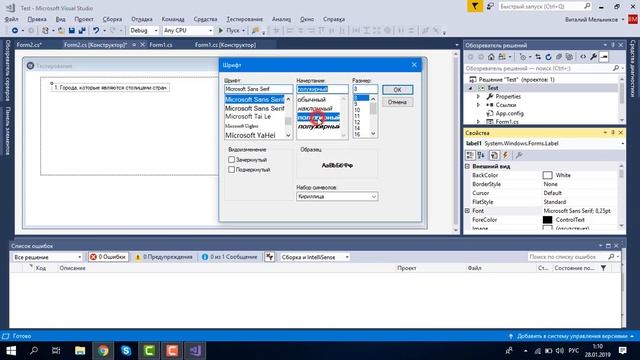Toggle the 0 Предупреждения filter button
The image size is (640, 360).
tap(164, 257)
